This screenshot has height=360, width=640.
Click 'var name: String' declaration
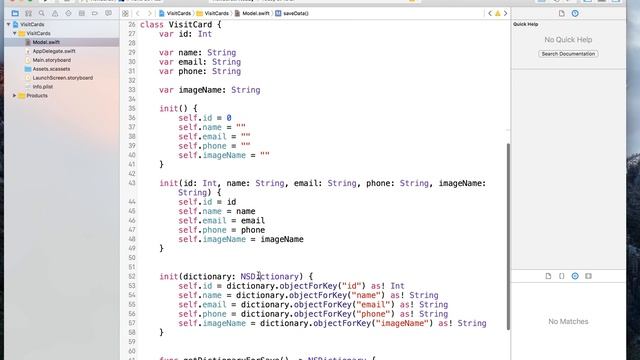198,53
